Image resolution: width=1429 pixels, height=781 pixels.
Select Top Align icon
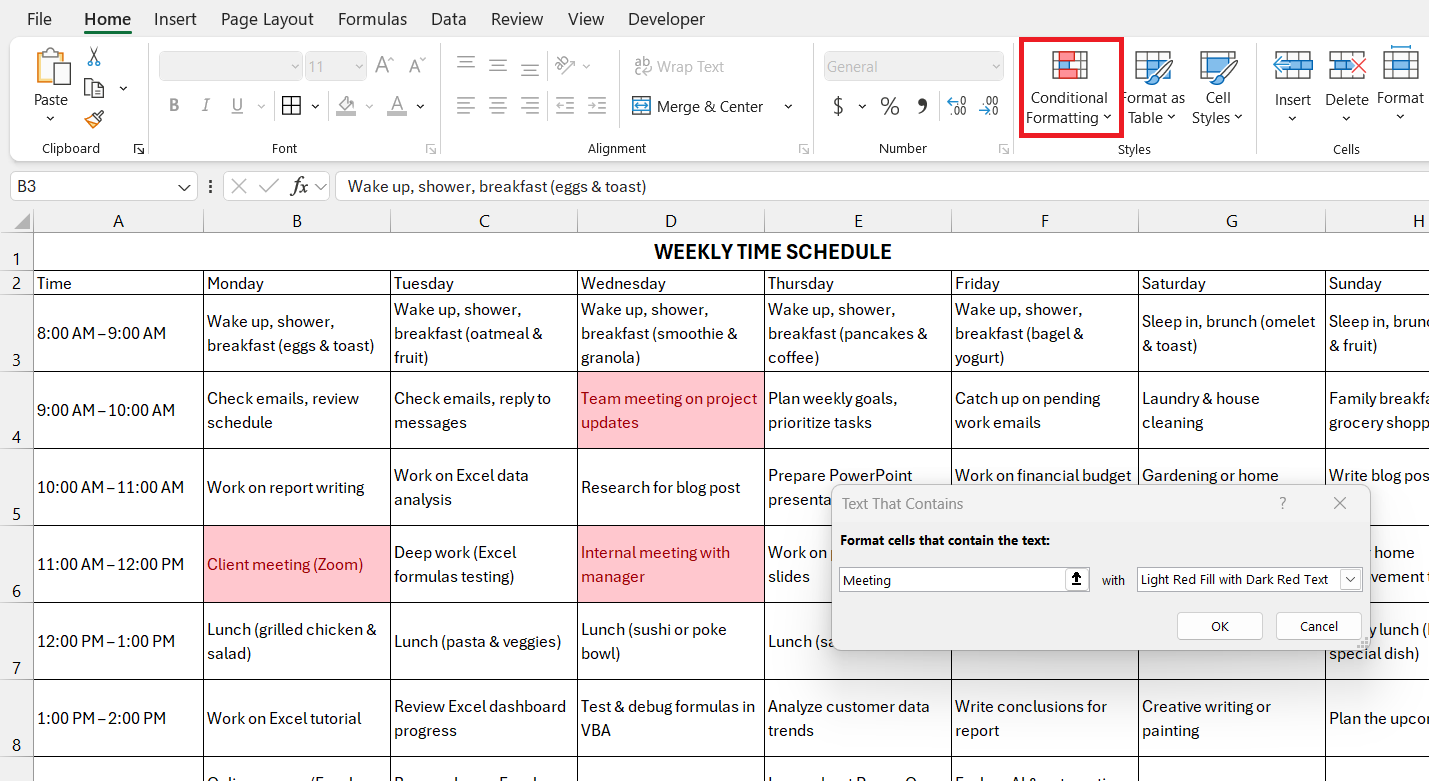pos(465,65)
